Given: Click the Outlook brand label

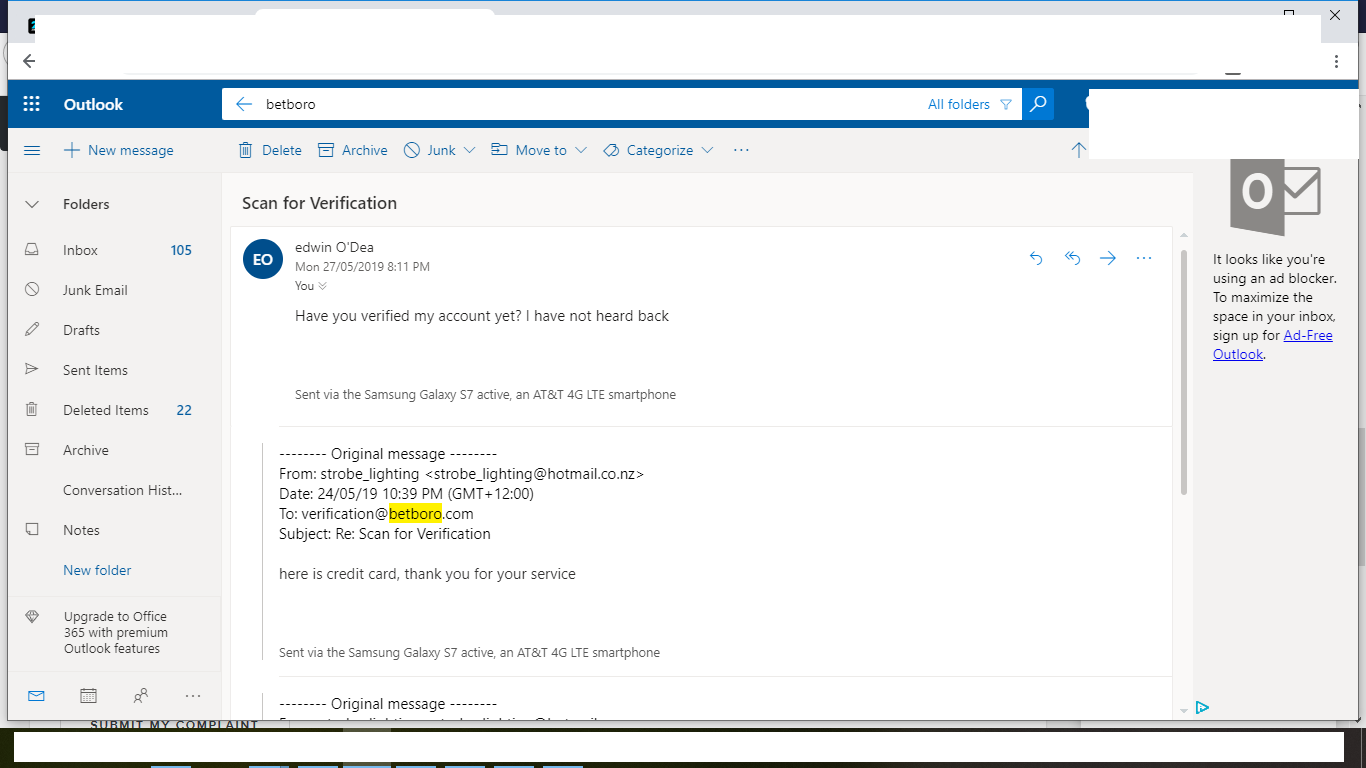Looking at the screenshot, I should coord(93,104).
